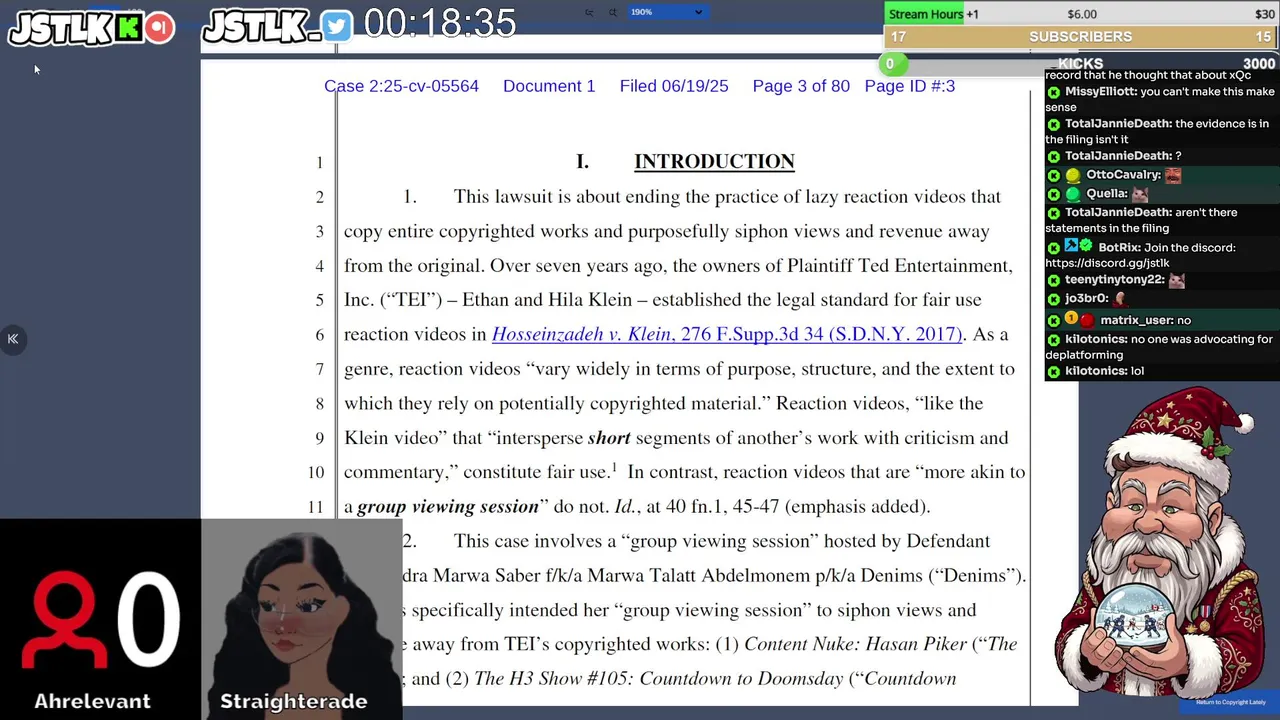Image resolution: width=1280 pixels, height=720 pixels.
Task: Click the 00:18:35 stream timer
Action: 440,23
